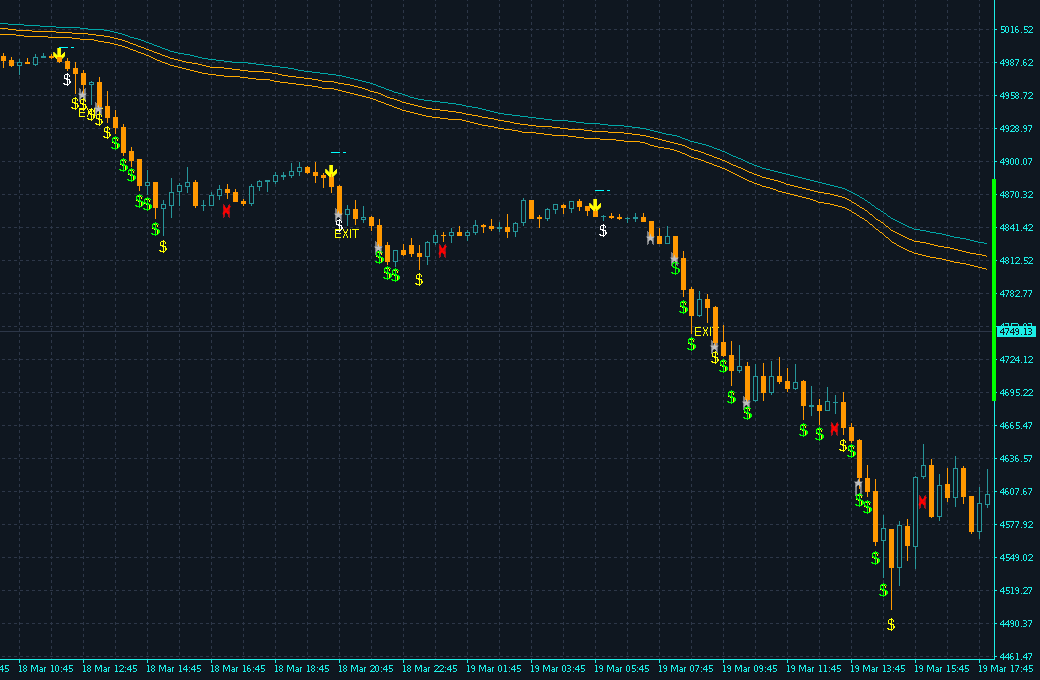Screen dimensions: 1040x680
Task: Click the small teal dash above the 05:45 sell arrow
Action: coord(602,191)
